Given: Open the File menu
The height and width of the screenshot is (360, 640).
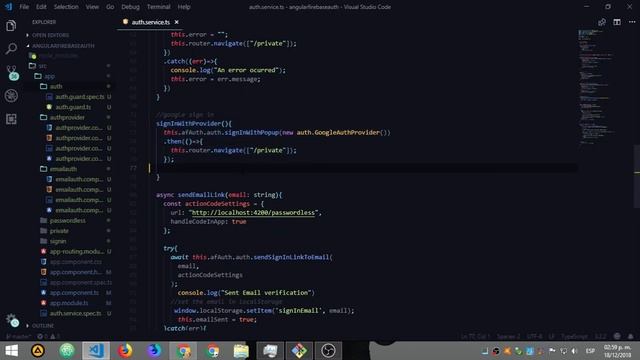Looking at the screenshot, I should click(24, 7).
